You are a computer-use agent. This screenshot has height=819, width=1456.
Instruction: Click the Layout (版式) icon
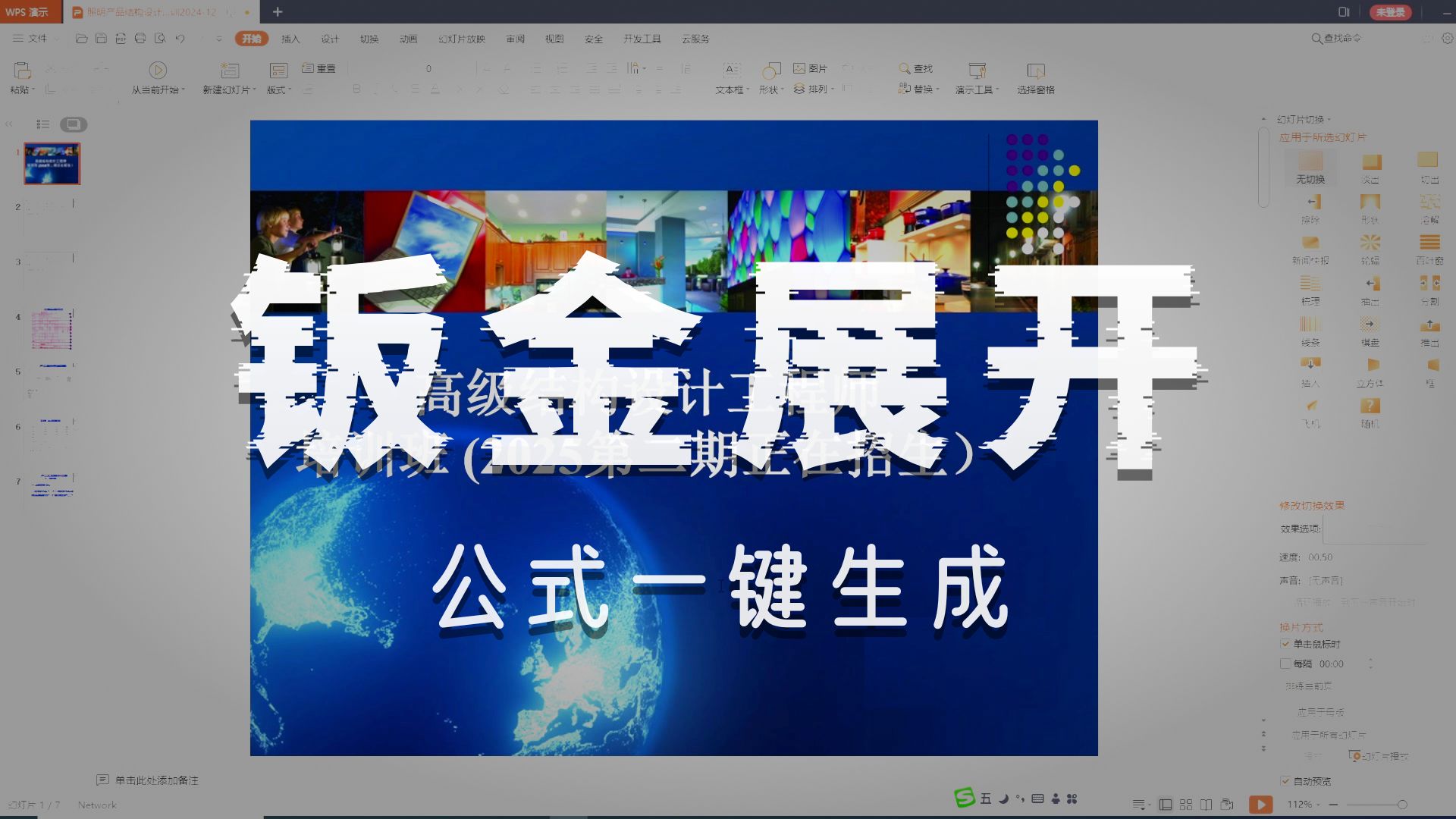(278, 71)
